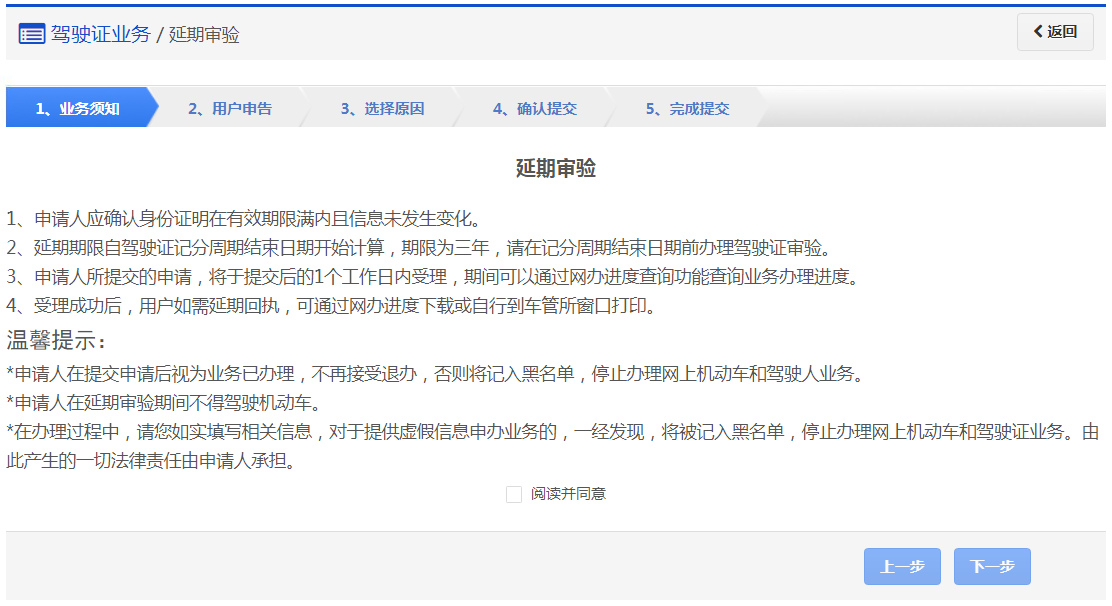
Task: Click the 阅读并同意 label text
Action: pos(568,494)
